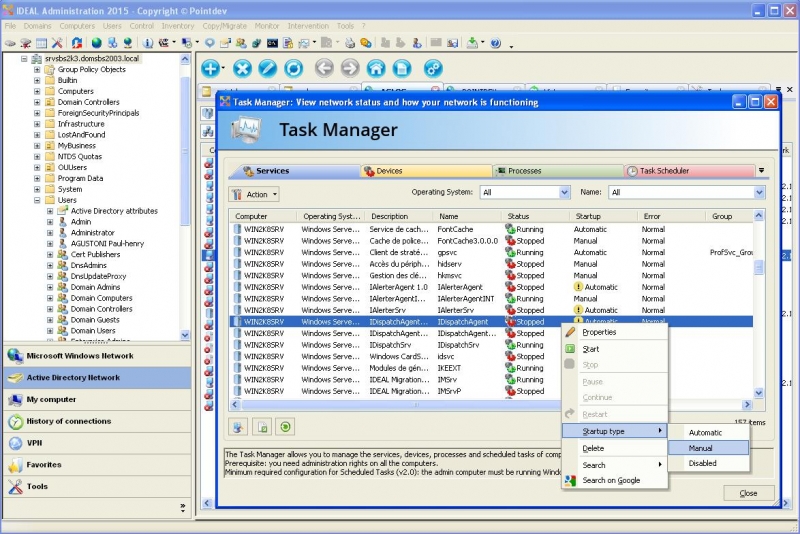800x534 pixels.
Task: Switch to the Services tab
Action: pyautogui.click(x=295, y=171)
